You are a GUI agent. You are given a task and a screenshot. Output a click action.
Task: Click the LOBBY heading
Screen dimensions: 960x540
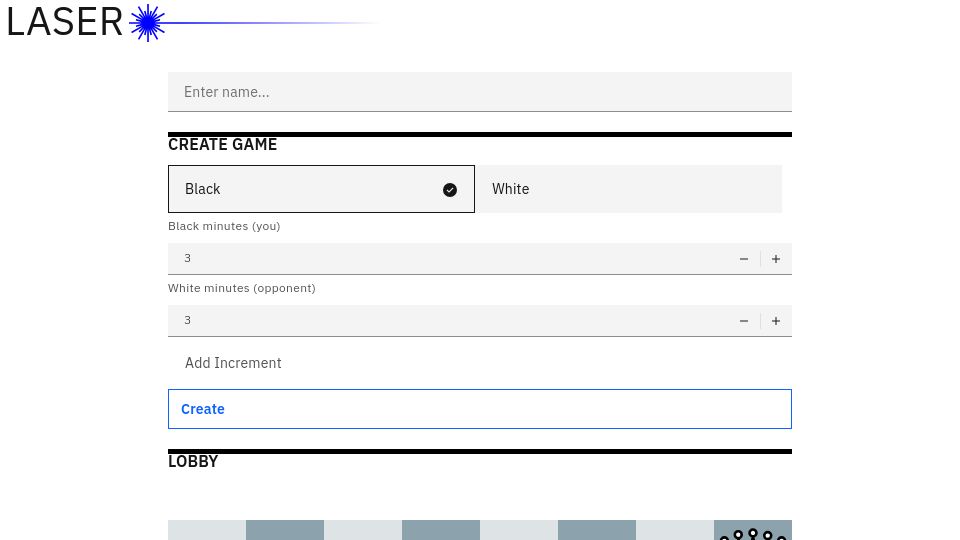[x=193, y=461]
